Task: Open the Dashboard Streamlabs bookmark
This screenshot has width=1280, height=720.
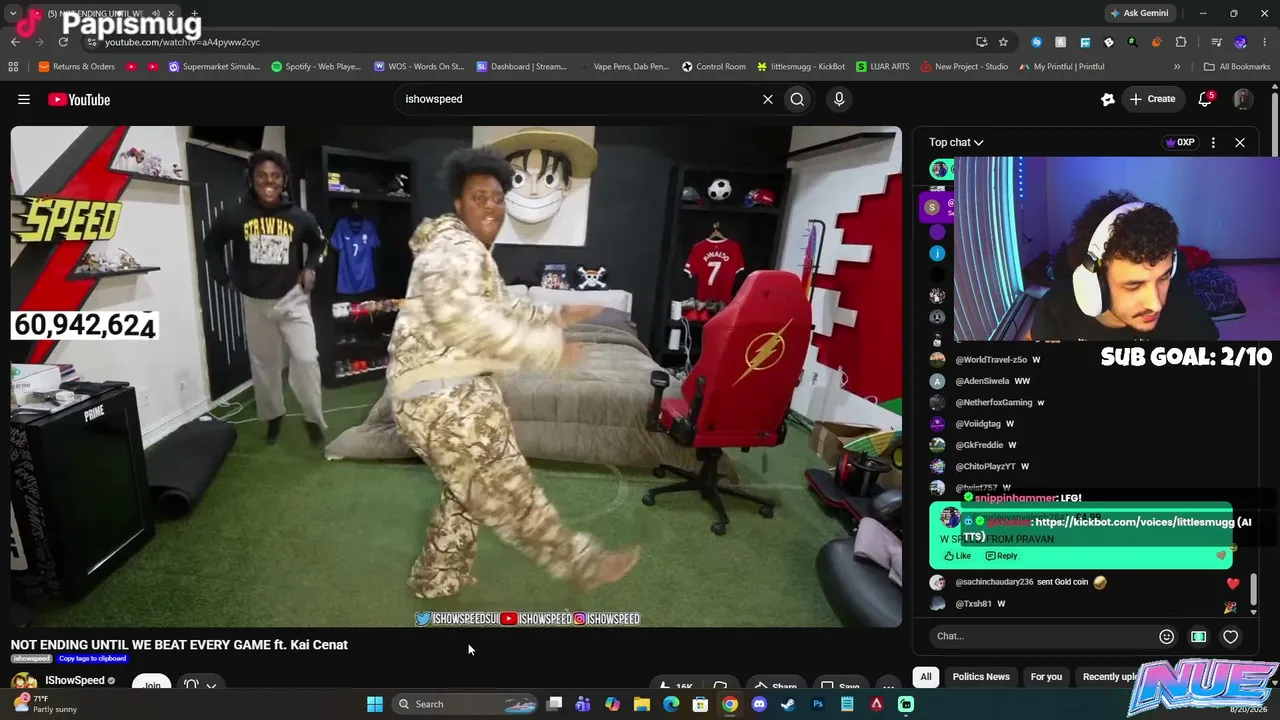Action: [x=522, y=67]
